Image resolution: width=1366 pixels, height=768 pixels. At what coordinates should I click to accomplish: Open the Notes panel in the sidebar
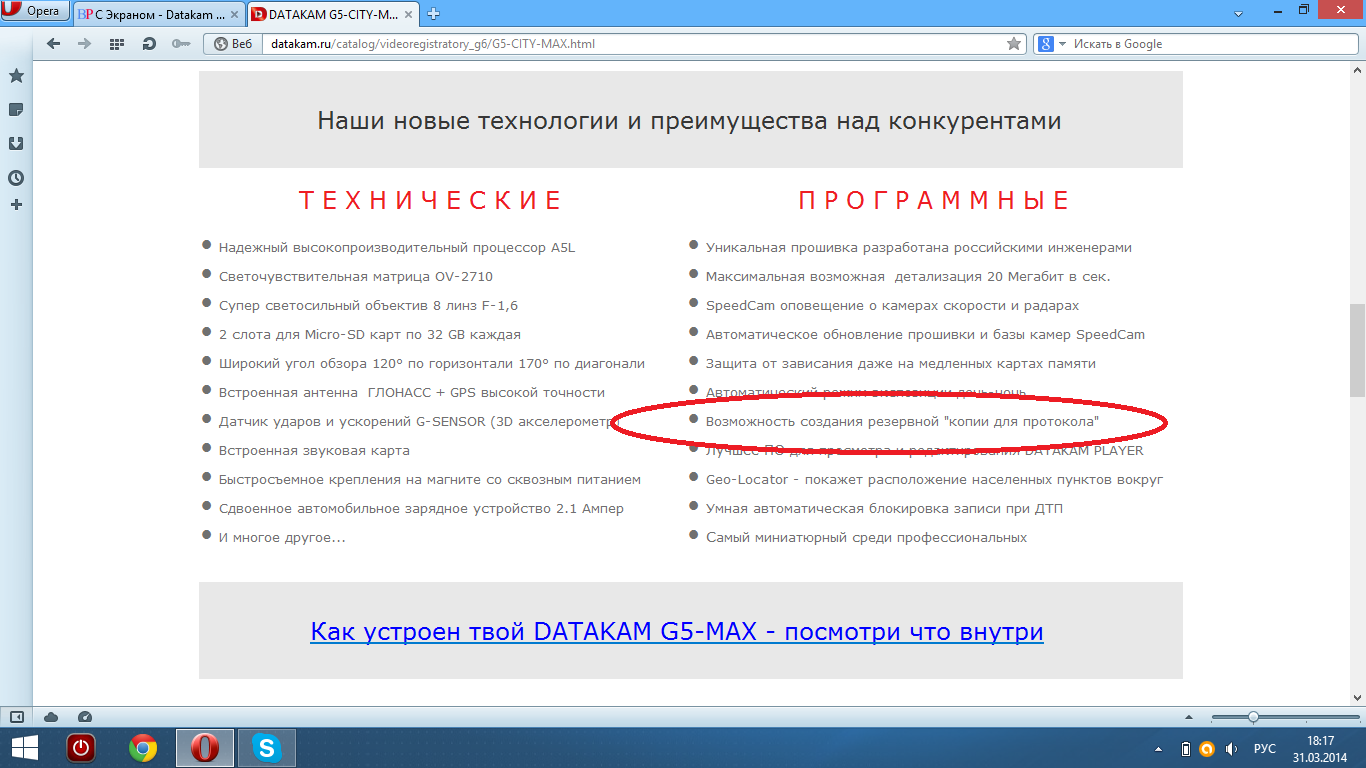[x=16, y=110]
